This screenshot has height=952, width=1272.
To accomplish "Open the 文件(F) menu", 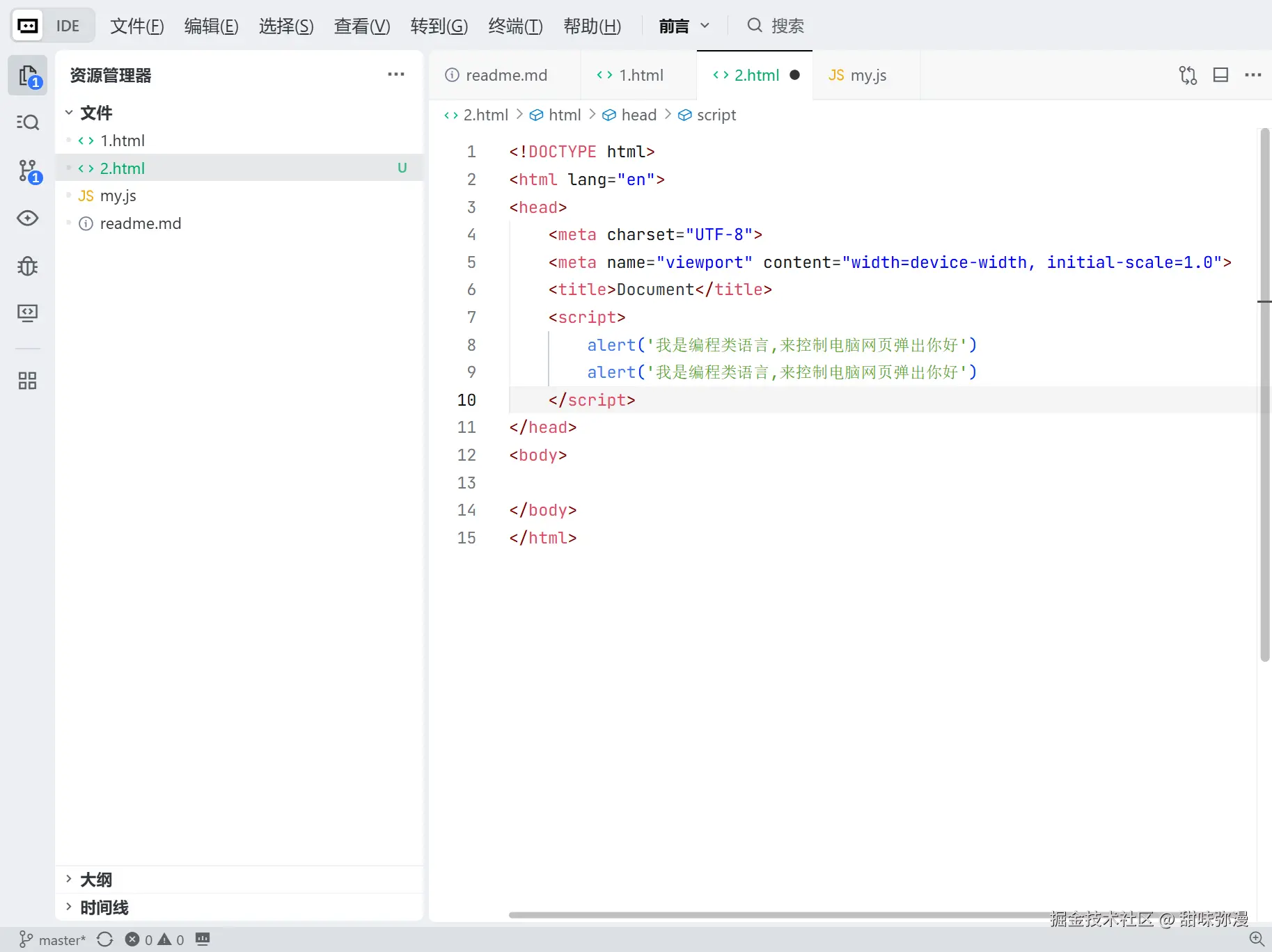I will click(x=137, y=26).
